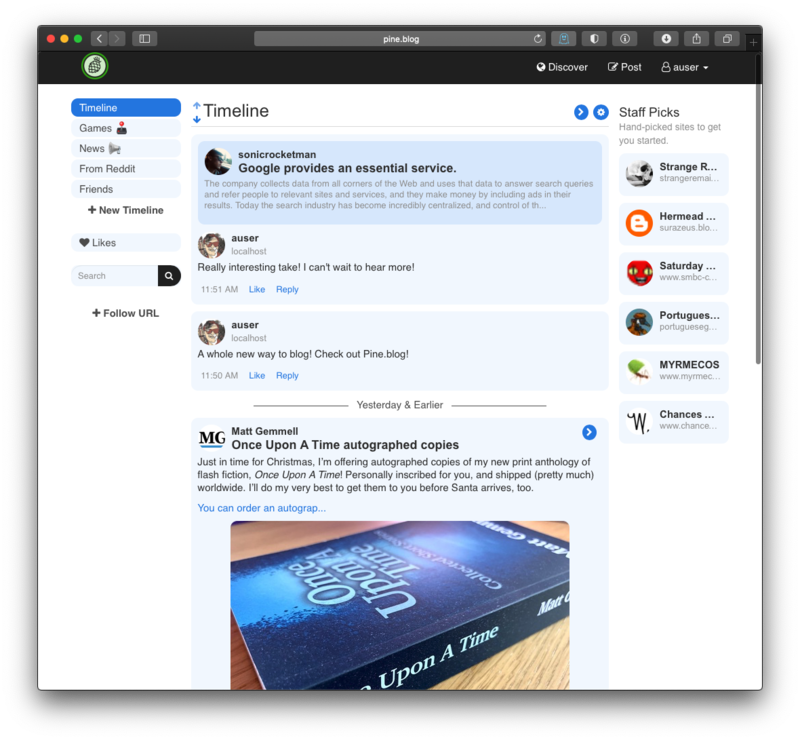Switch to the News timeline
Viewport: 800px width, 740px height.
pos(126,149)
